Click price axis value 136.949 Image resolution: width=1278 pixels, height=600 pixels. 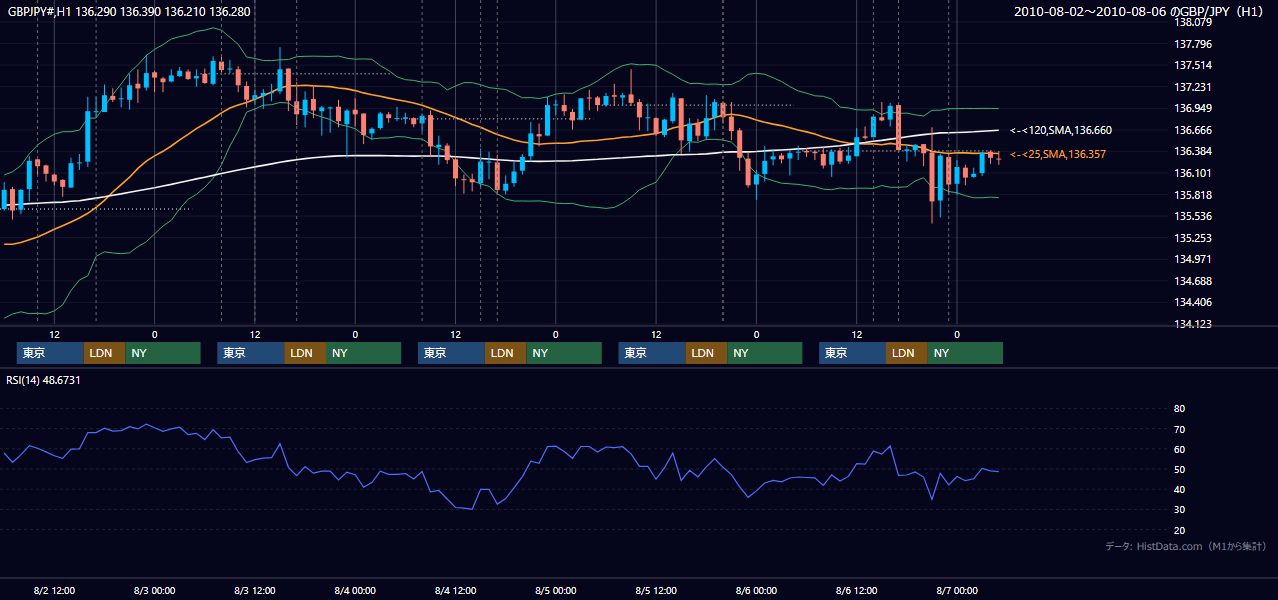pos(1194,108)
